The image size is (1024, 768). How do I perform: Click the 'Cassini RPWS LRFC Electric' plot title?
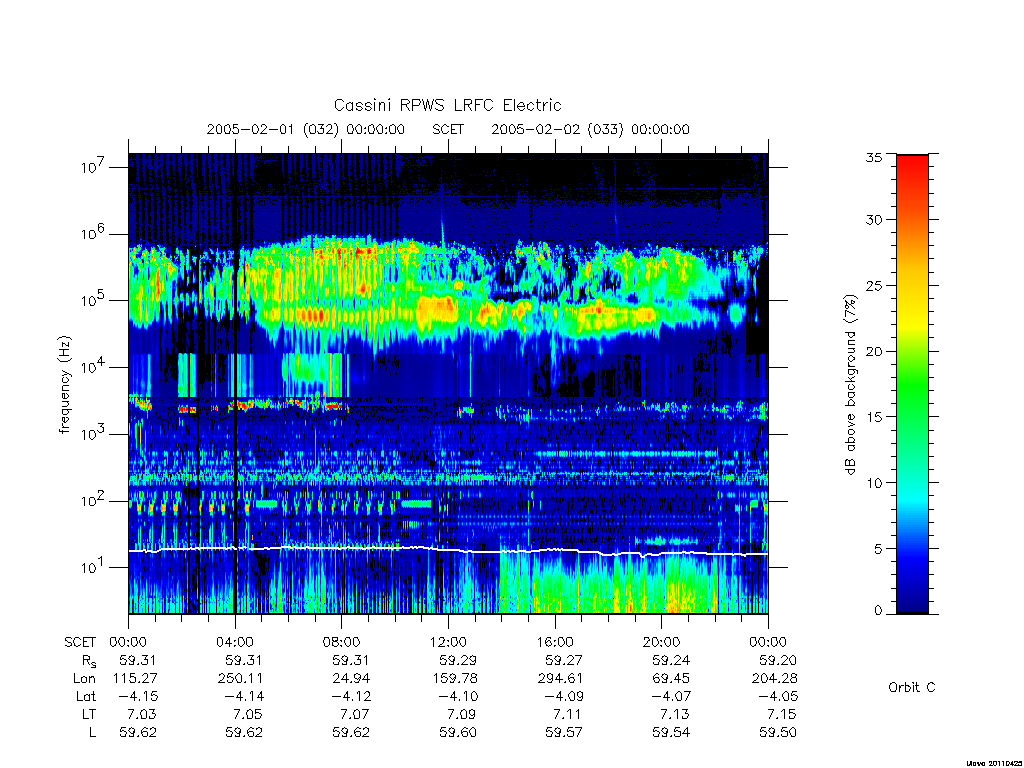click(x=447, y=105)
